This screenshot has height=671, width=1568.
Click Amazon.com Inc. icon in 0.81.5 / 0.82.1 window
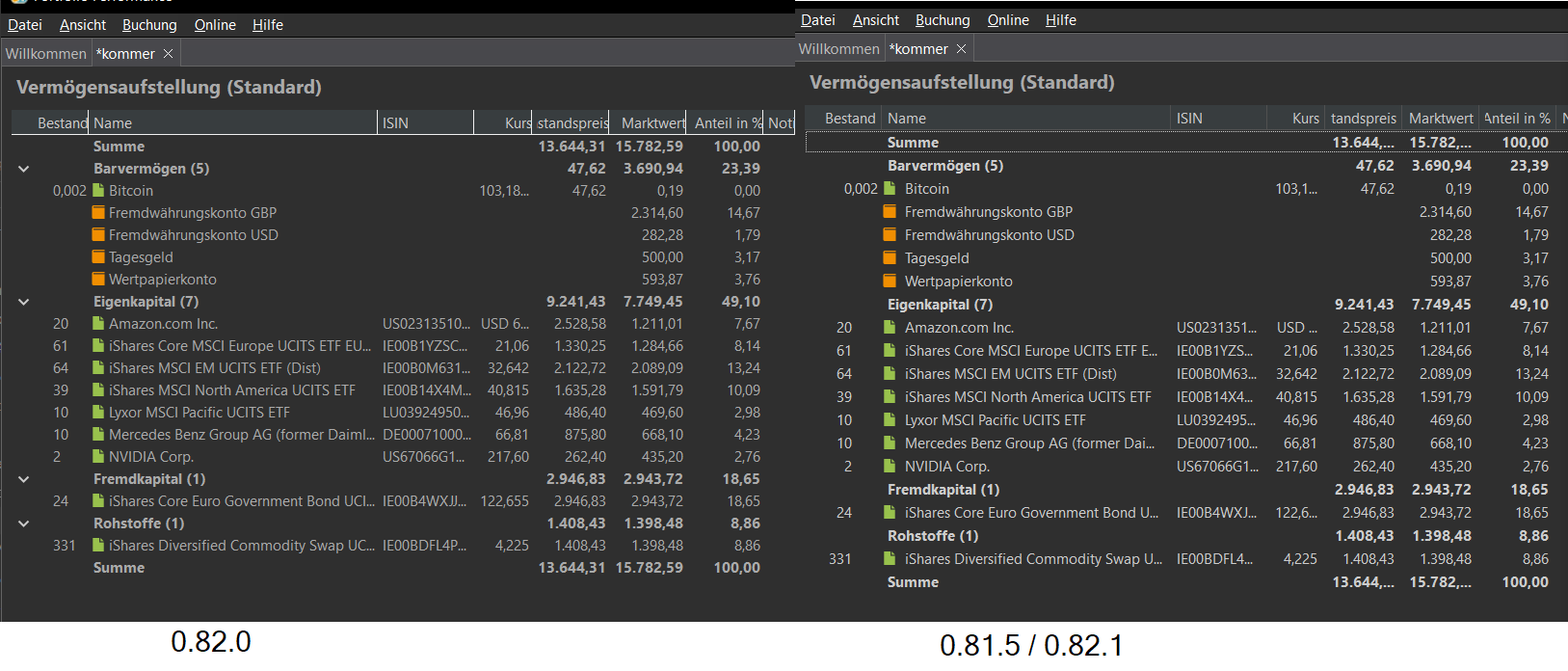click(x=890, y=328)
